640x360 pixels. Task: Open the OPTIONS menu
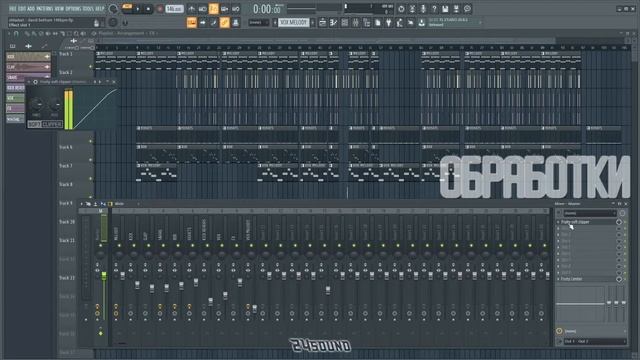click(73, 9)
